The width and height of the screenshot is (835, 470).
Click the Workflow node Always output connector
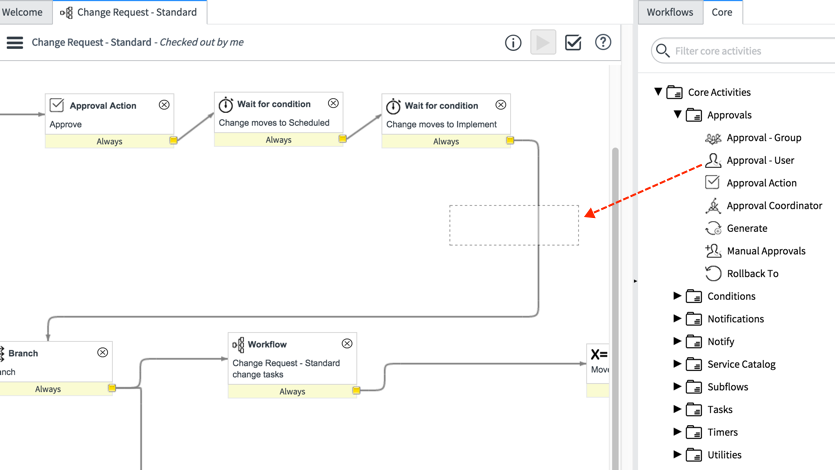356,391
